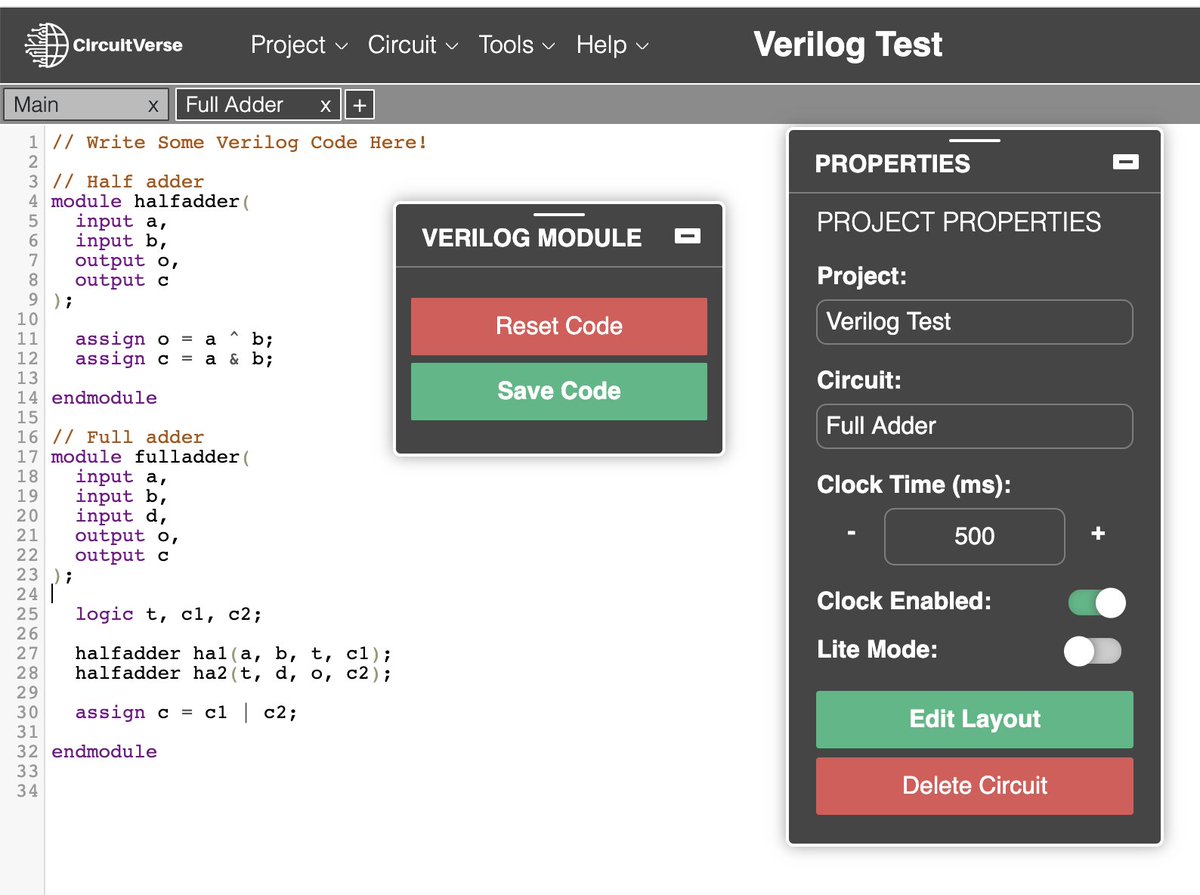
Task: Open the Tools menu
Action: click(516, 45)
